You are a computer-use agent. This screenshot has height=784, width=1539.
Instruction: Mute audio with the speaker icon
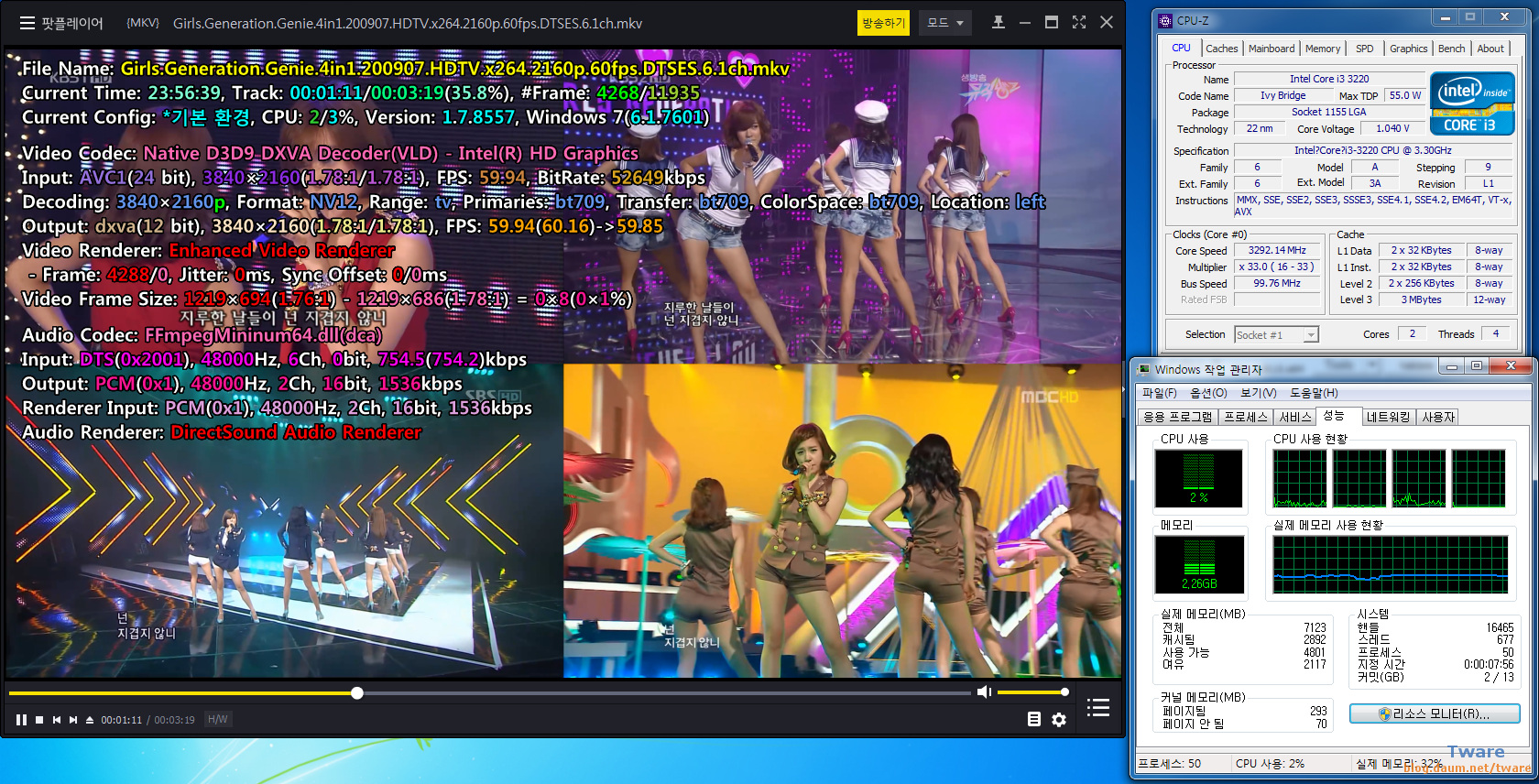click(984, 691)
